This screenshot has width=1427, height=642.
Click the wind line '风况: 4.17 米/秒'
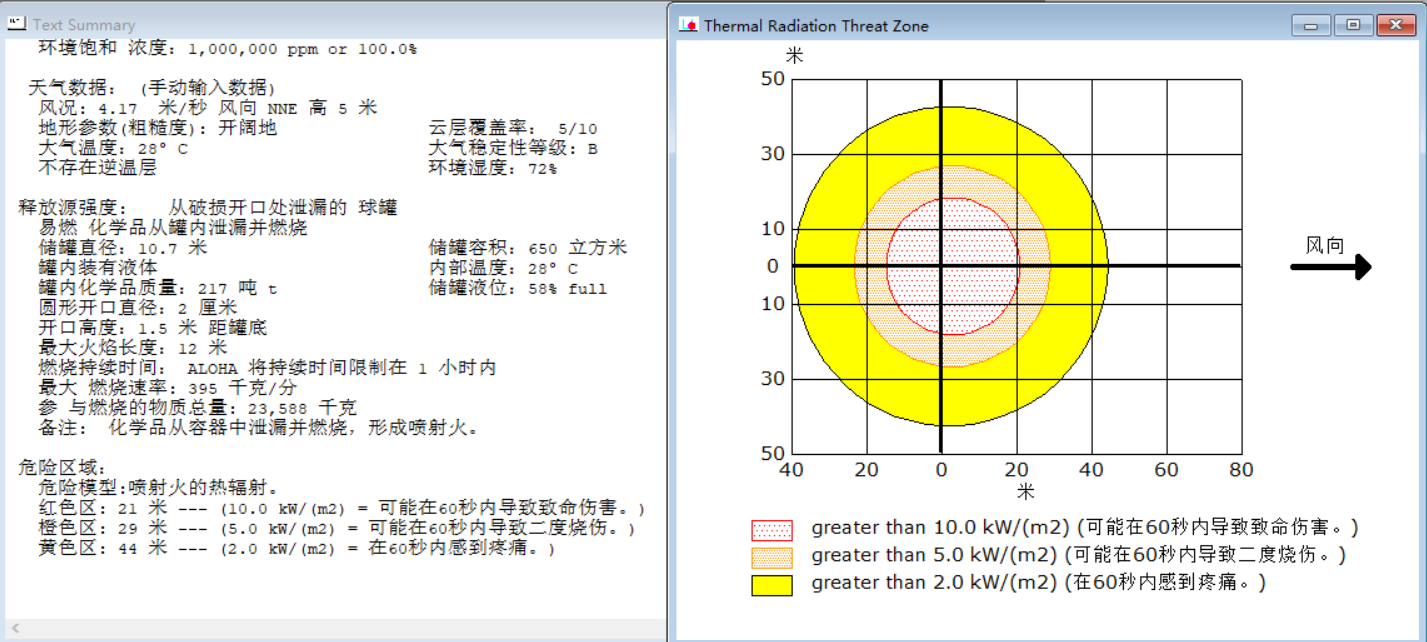coord(208,108)
